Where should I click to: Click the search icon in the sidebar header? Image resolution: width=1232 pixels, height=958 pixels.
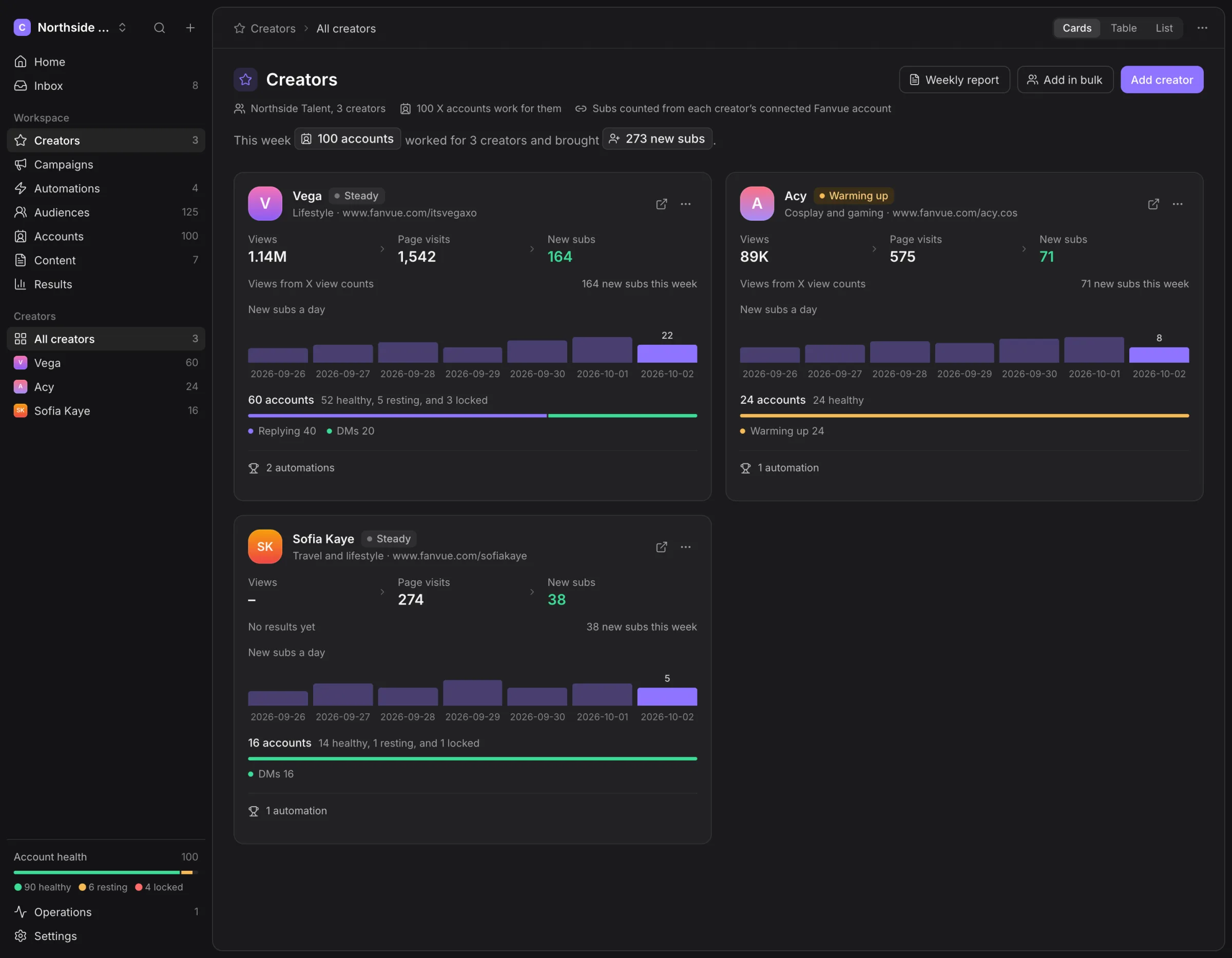point(160,28)
